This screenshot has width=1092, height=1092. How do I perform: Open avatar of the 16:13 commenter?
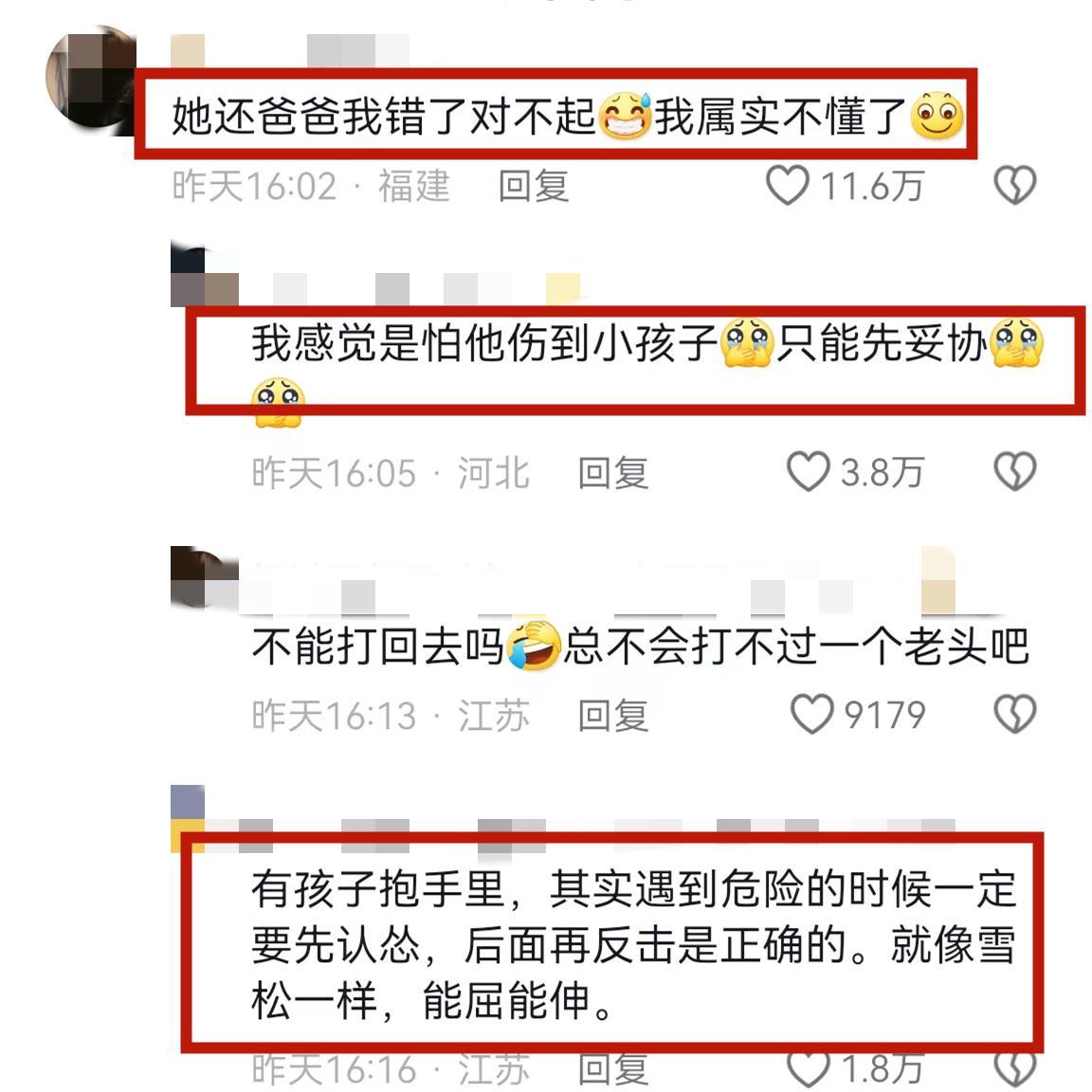[x=204, y=577]
